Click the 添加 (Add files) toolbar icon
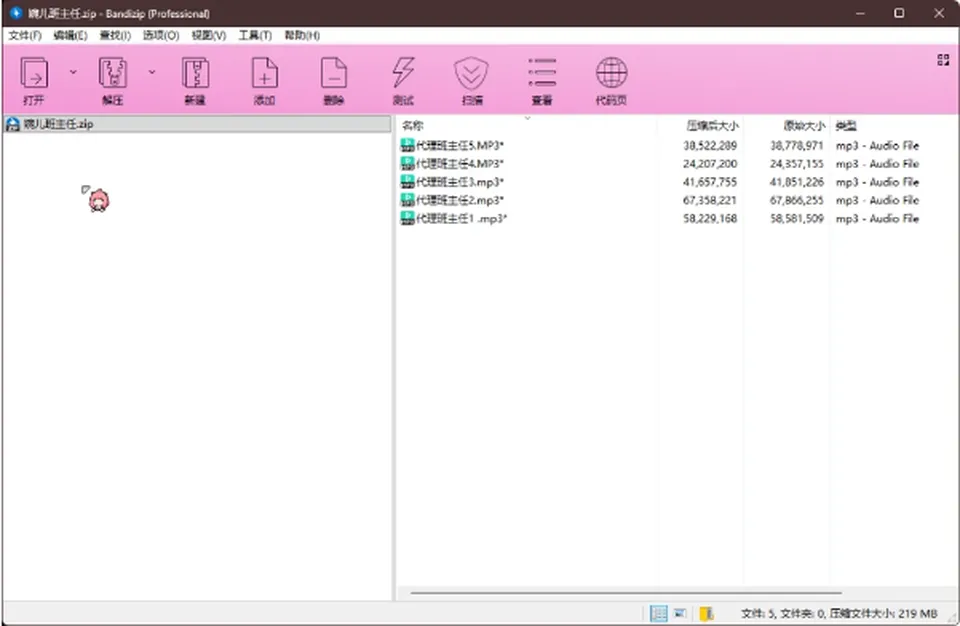The image size is (960, 626). pos(264,73)
